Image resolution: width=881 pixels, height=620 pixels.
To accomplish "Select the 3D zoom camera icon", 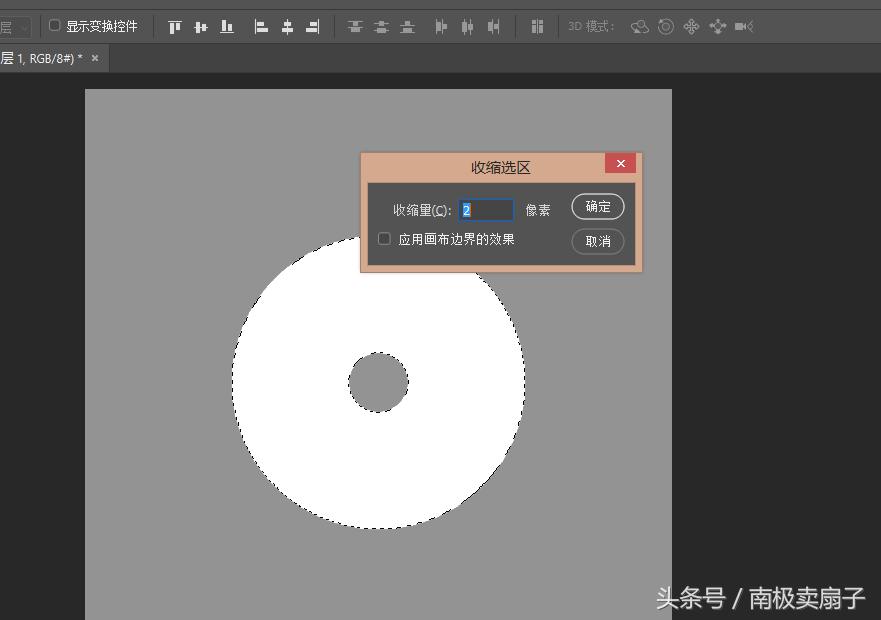I will [x=717, y=26].
